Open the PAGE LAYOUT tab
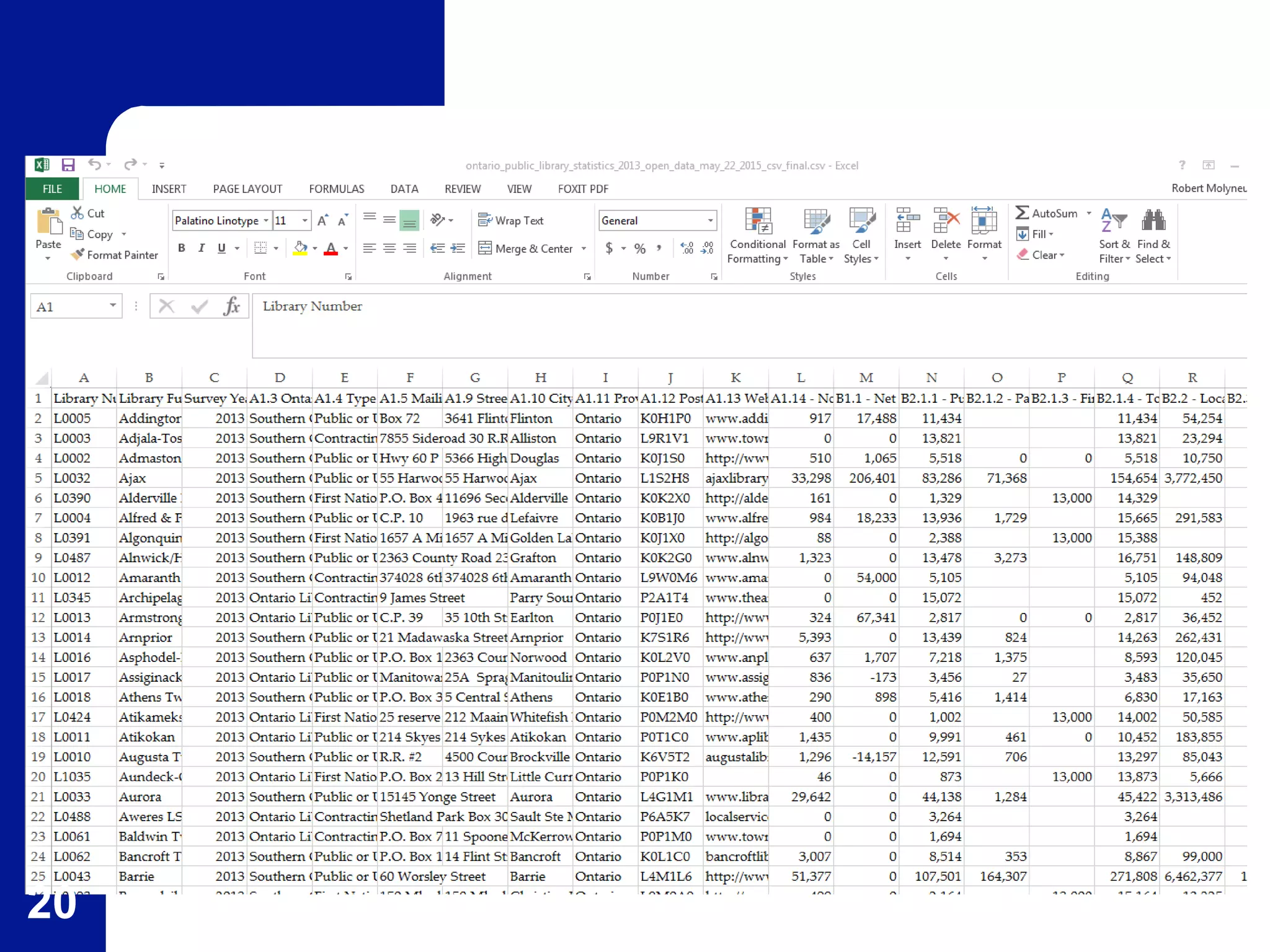The height and width of the screenshot is (952, 1270). 247,189
